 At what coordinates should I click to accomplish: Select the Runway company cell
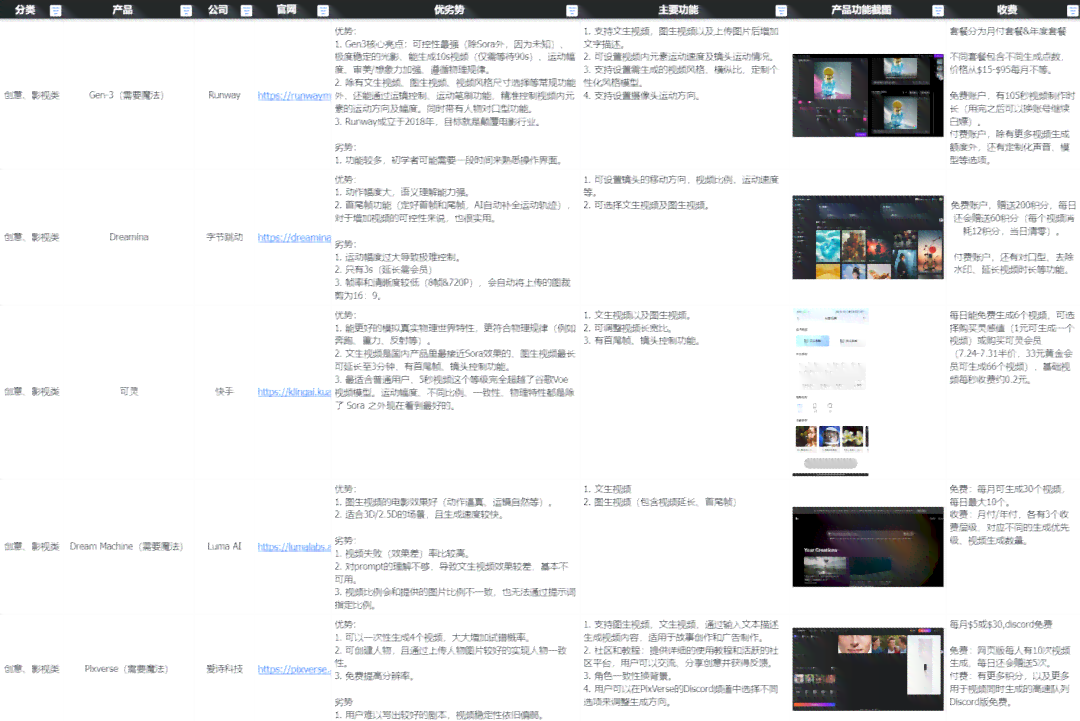tap(224, 95)
